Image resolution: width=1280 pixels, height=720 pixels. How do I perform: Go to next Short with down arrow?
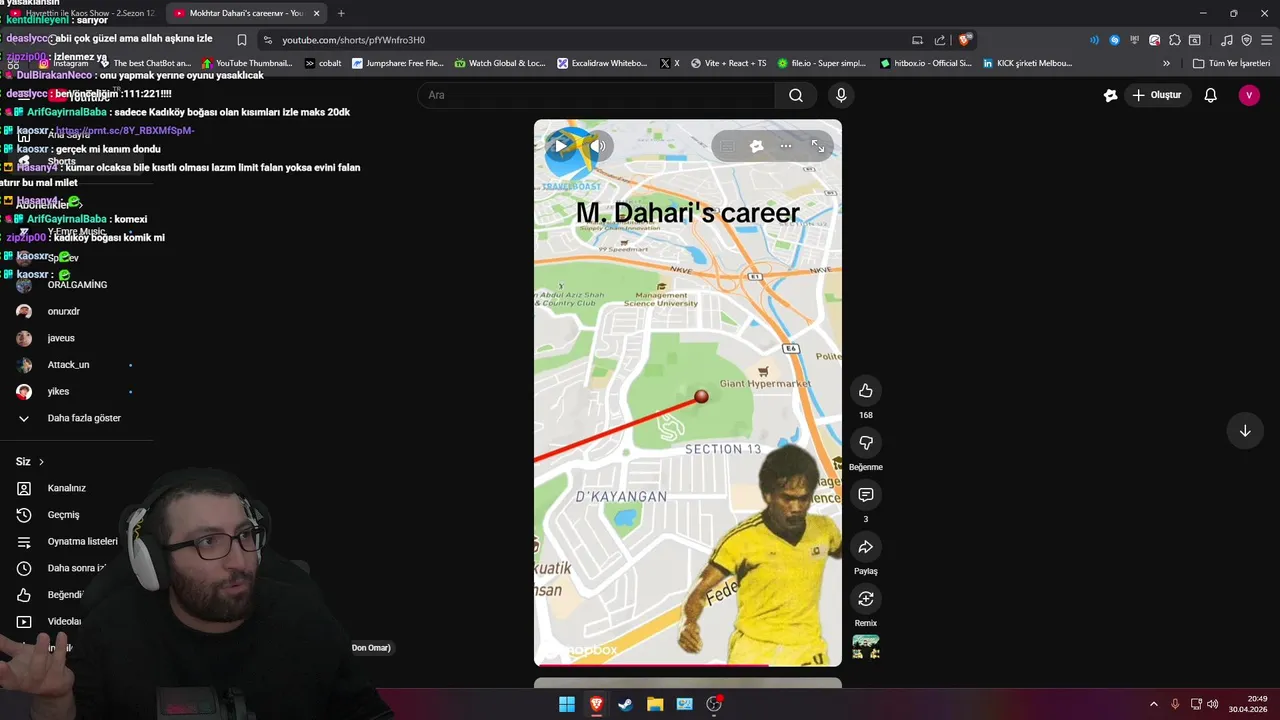click(x=1245, y=431)
